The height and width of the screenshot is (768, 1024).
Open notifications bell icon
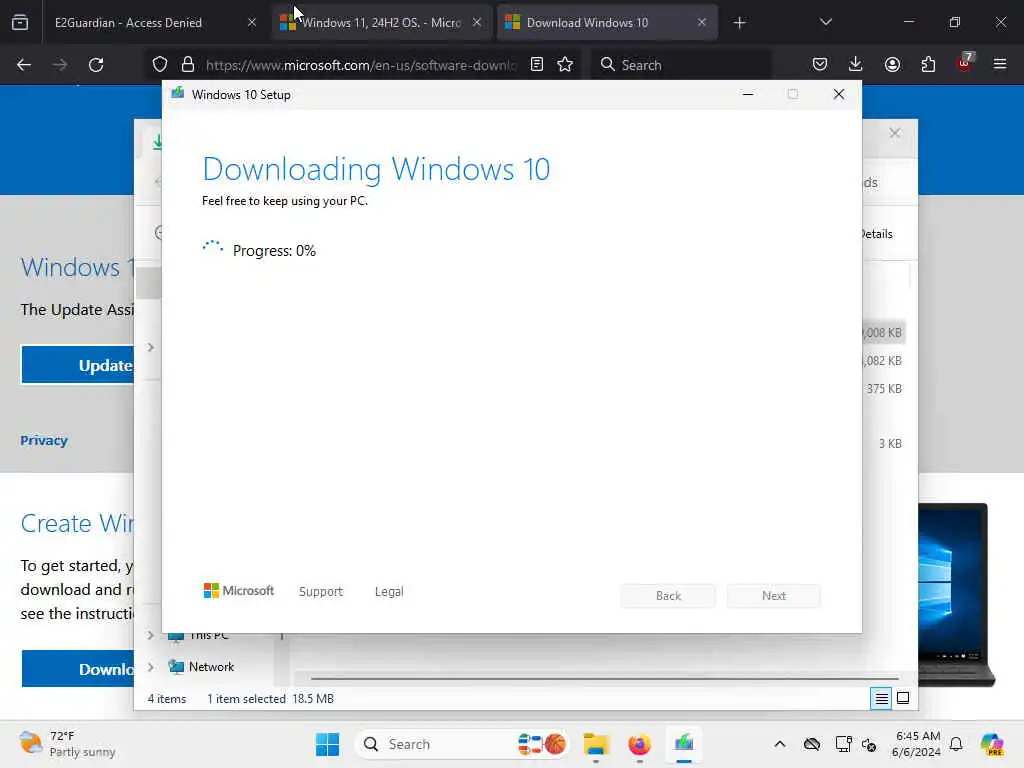956,744
